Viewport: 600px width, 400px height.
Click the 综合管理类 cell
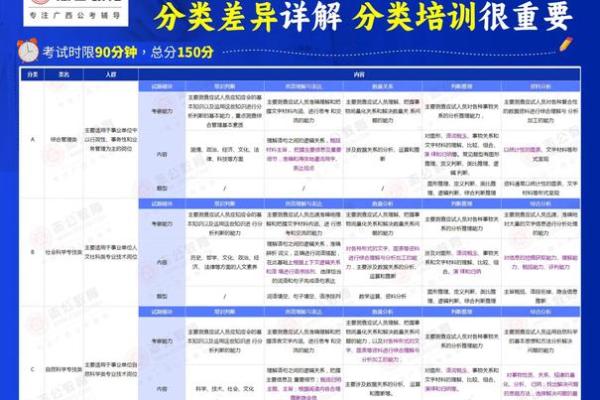64,140
